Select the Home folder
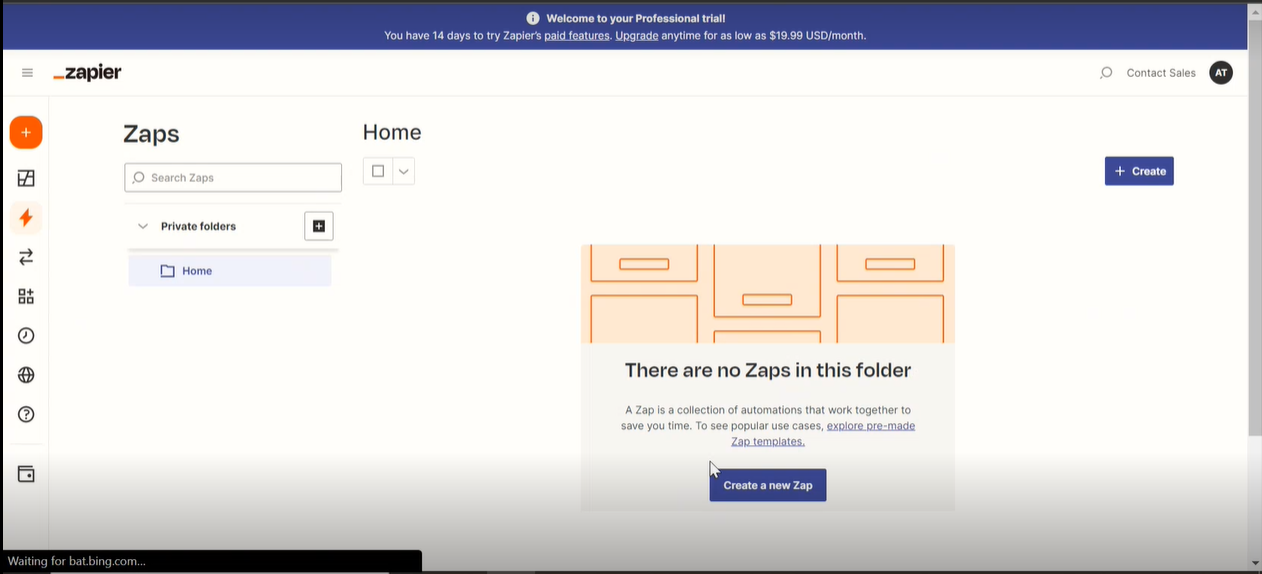1262x574 pixels. tap(230, 271)
